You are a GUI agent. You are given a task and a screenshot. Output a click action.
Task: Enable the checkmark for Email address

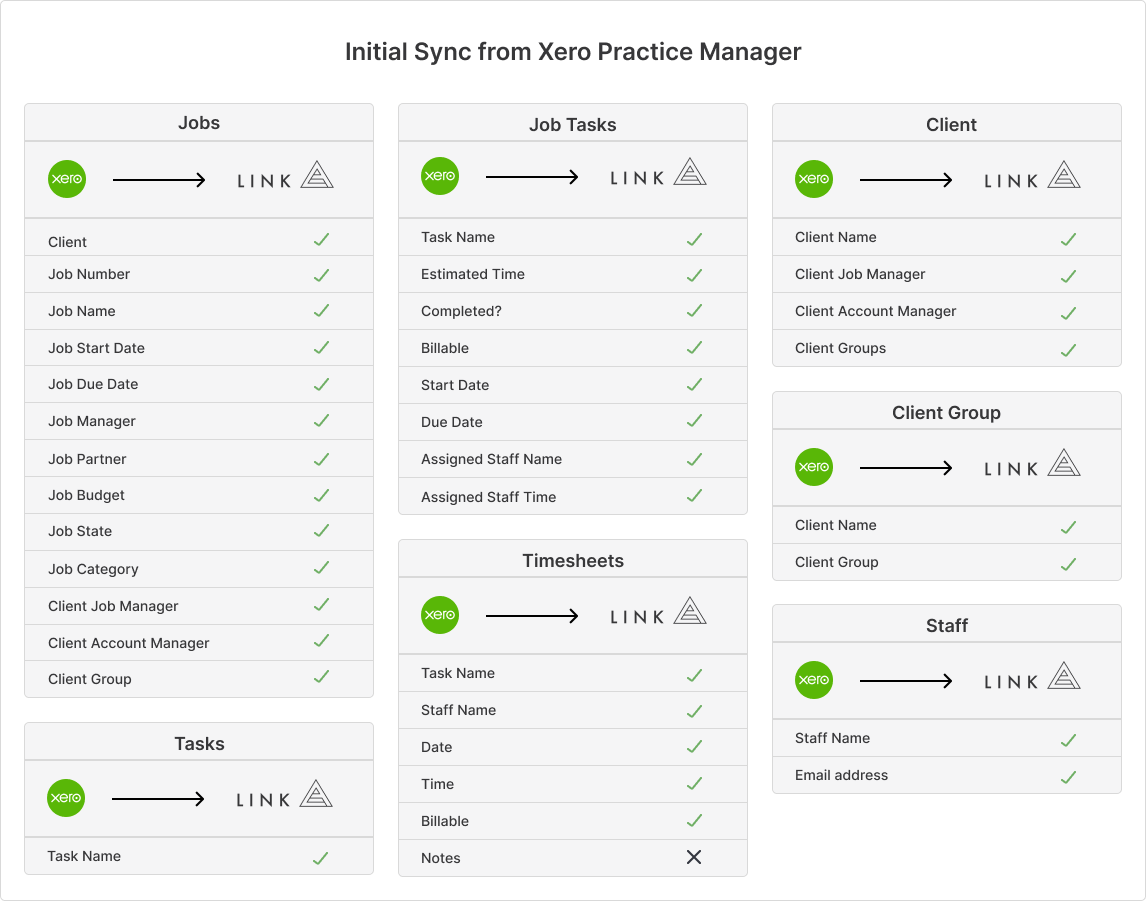pyautogui.click(x=1068, y=775)
